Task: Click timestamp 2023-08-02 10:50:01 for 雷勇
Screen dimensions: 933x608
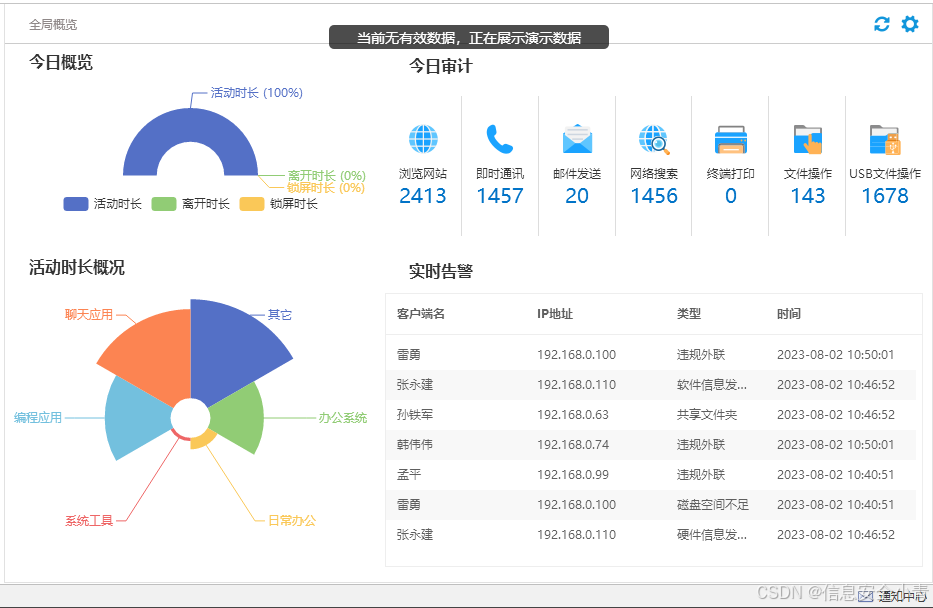Action: (x=835, y=355)
